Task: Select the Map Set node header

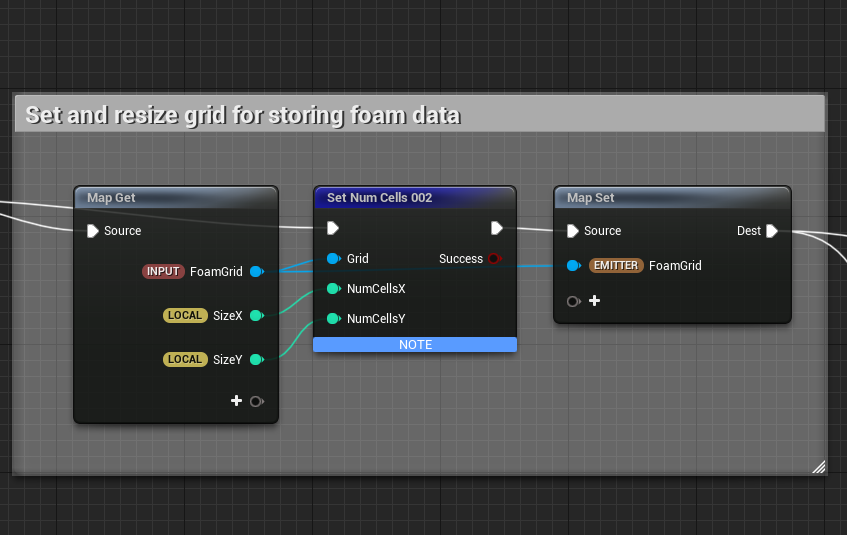Action: point(593,198)
